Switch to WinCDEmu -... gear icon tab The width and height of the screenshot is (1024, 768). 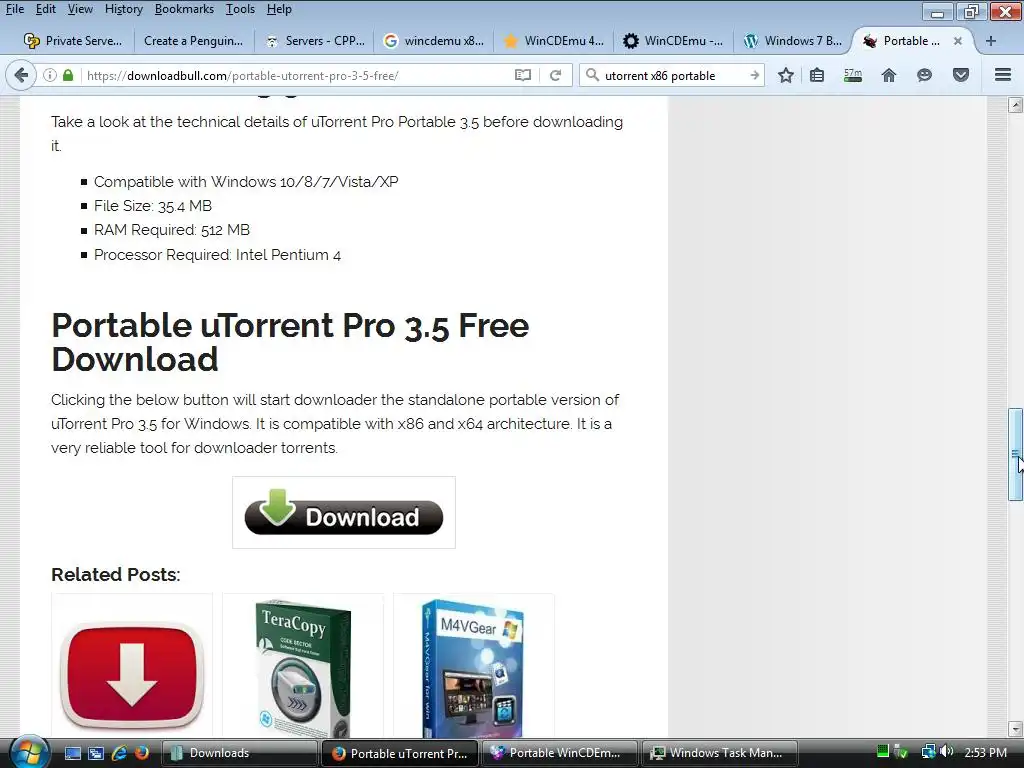pyautogui.click(x=673, y=40)
